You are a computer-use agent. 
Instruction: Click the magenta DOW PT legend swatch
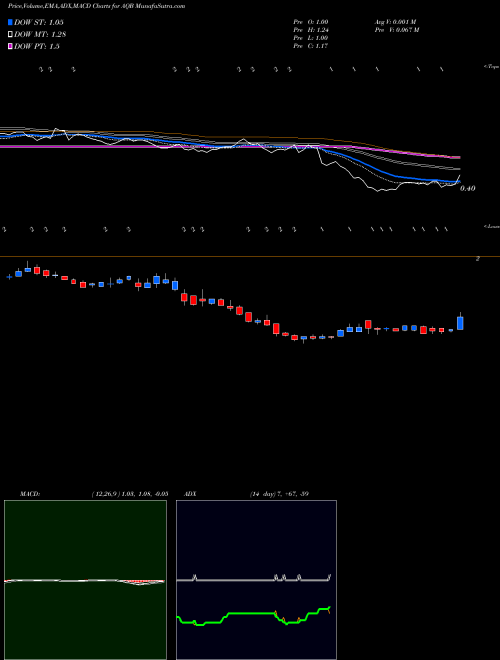[10, 46]
